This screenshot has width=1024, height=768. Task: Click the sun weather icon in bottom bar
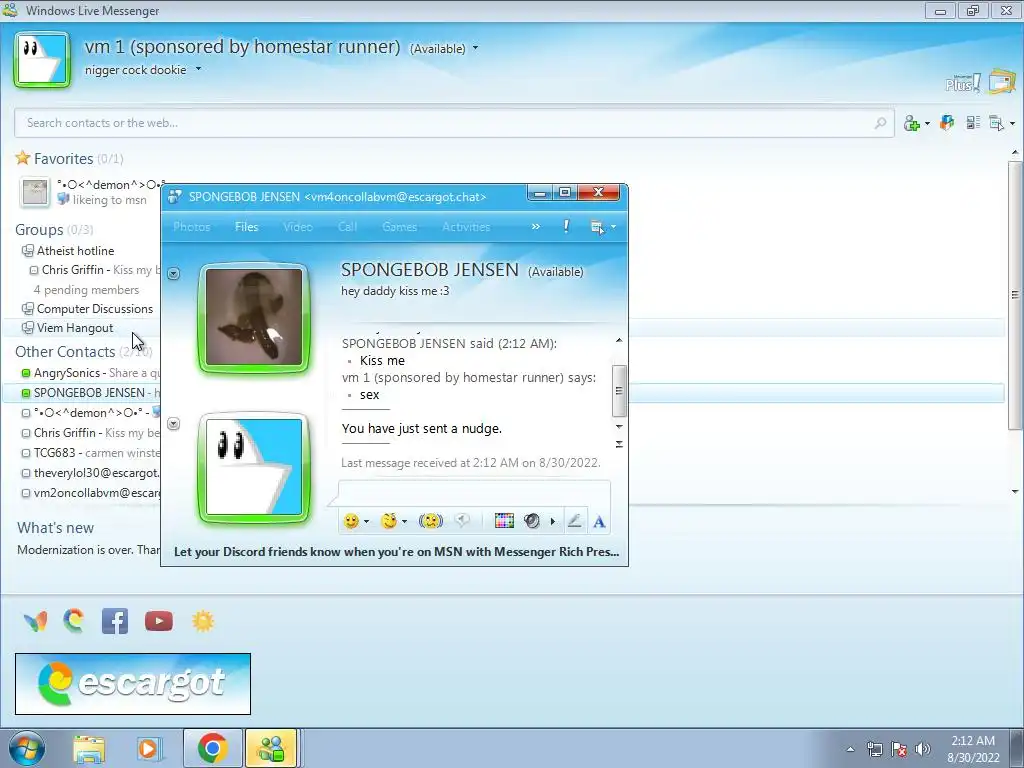pos(203,621)
